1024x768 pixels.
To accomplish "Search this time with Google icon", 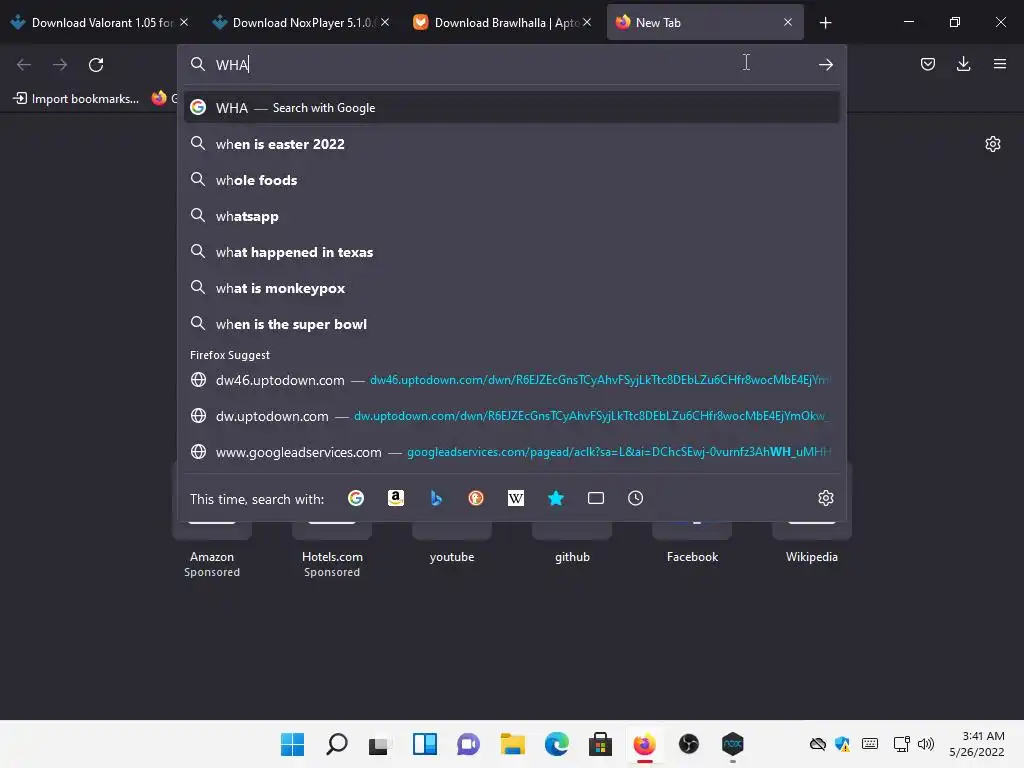I will (356, 498).
